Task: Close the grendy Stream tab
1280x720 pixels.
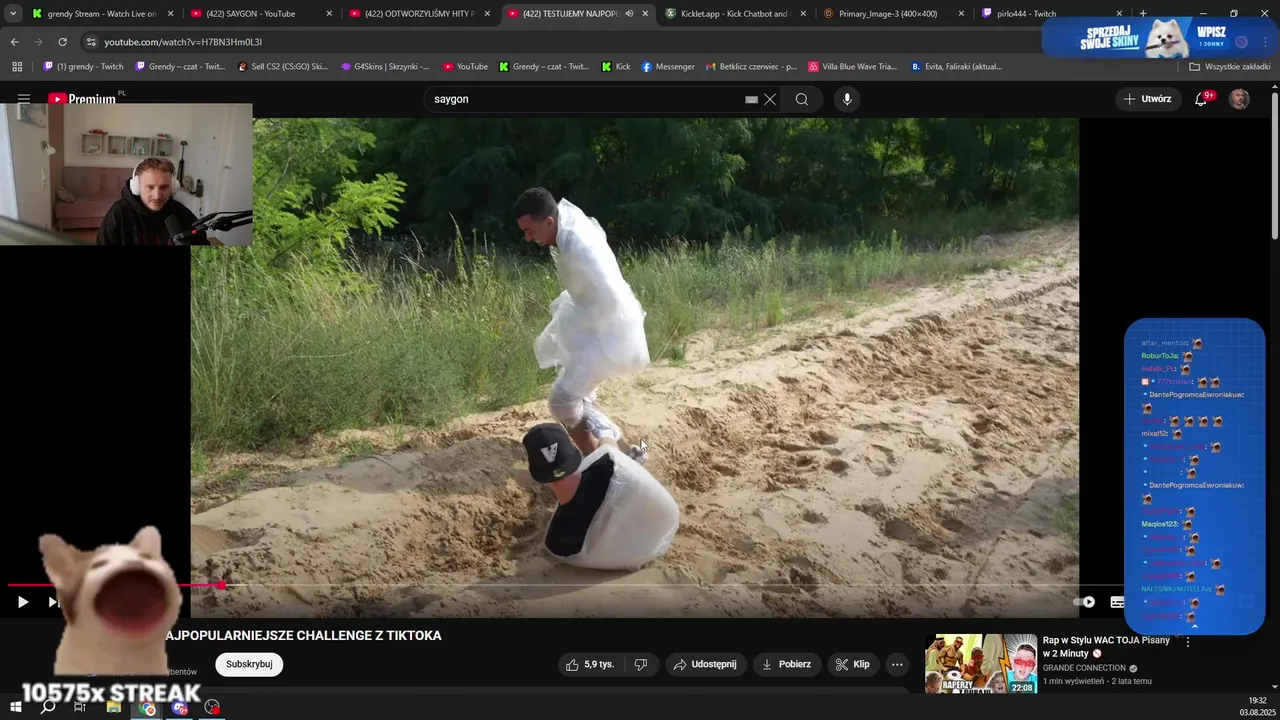Action: pos(170,14)
